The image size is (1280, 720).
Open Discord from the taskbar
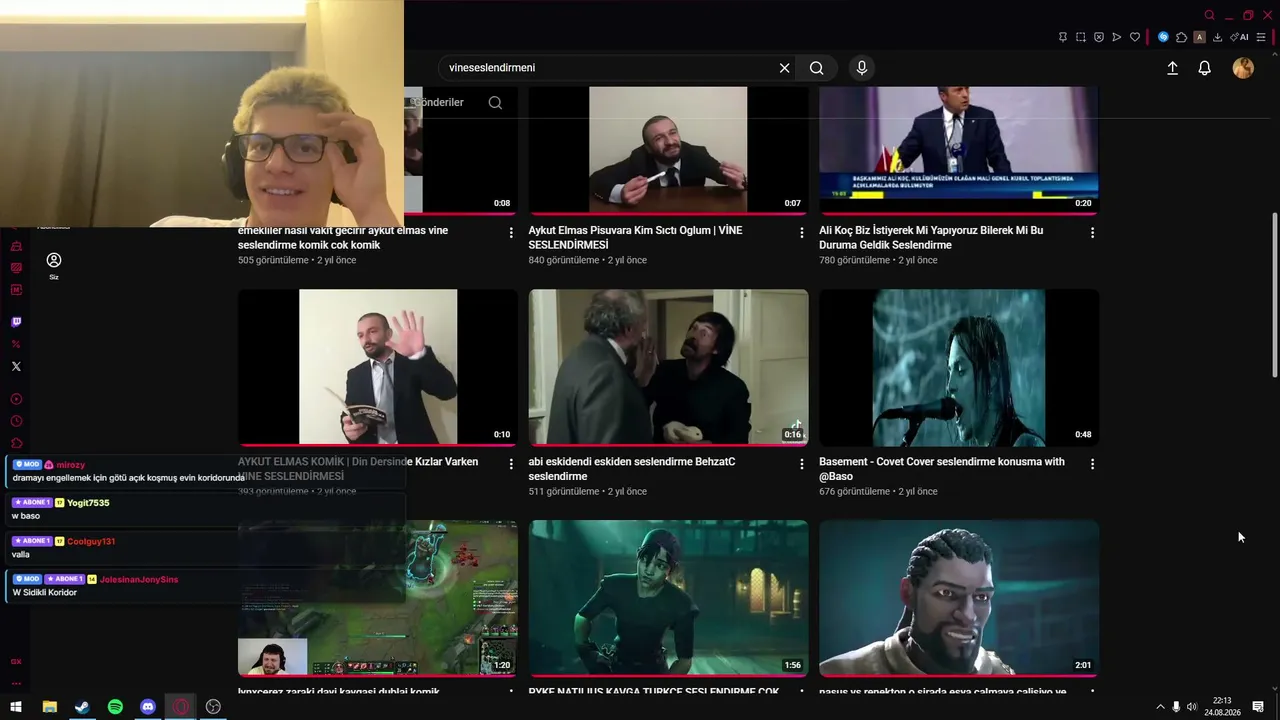point(148,707)
